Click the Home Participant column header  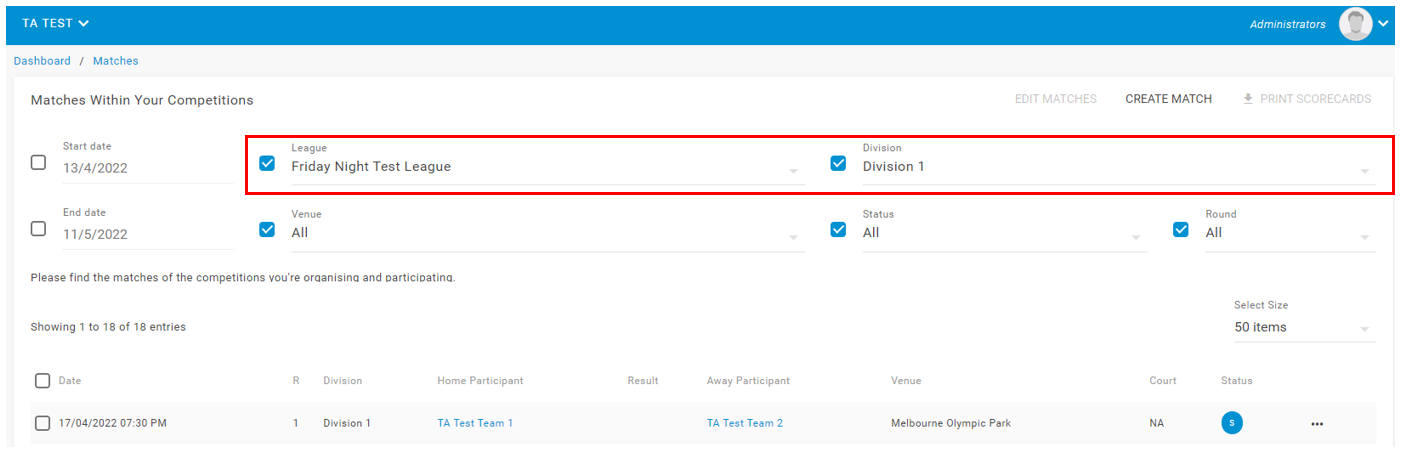pyautogui.click(x=480, y=381)
